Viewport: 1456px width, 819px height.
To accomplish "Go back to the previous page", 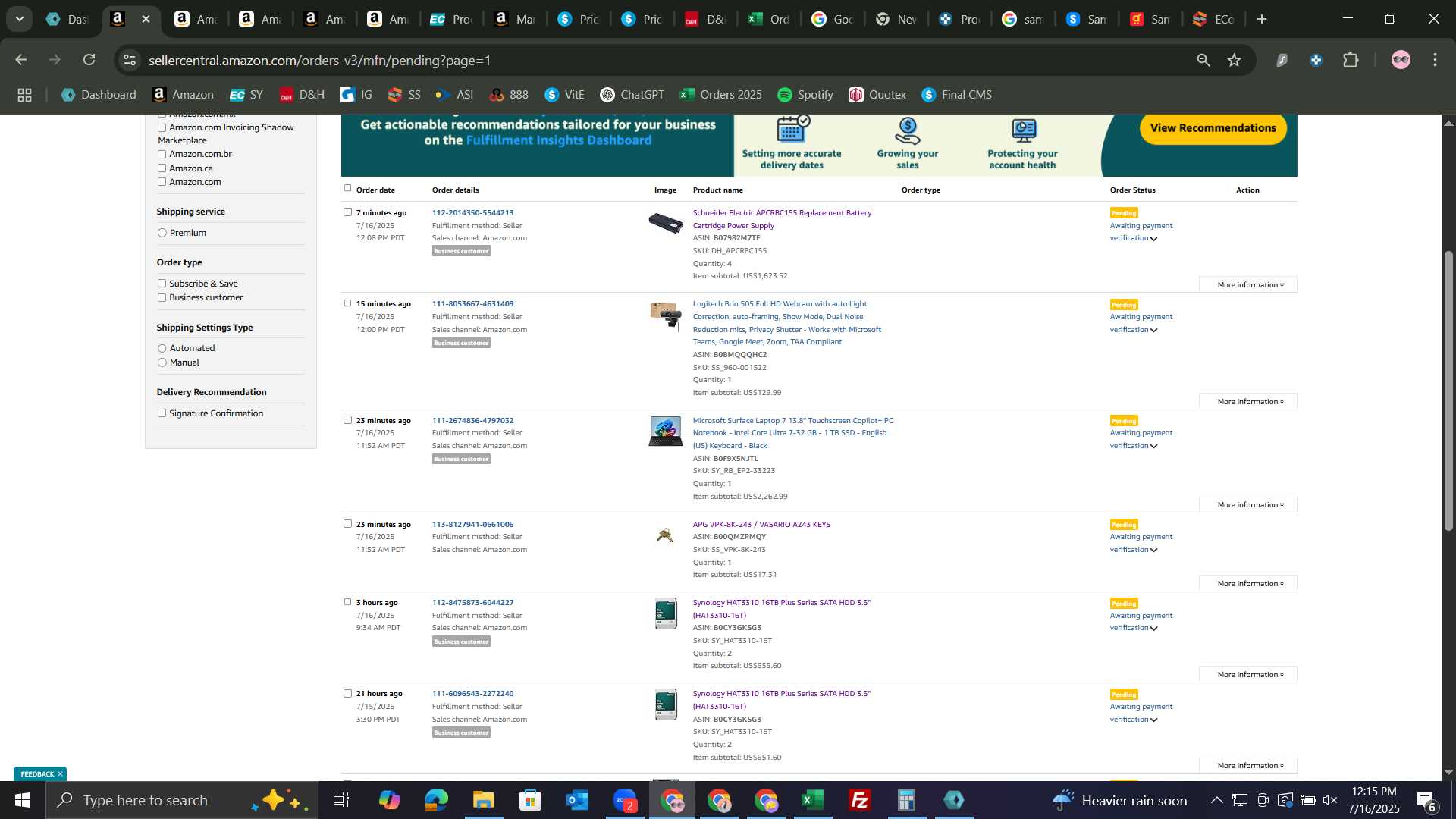I will click(21, 60).
